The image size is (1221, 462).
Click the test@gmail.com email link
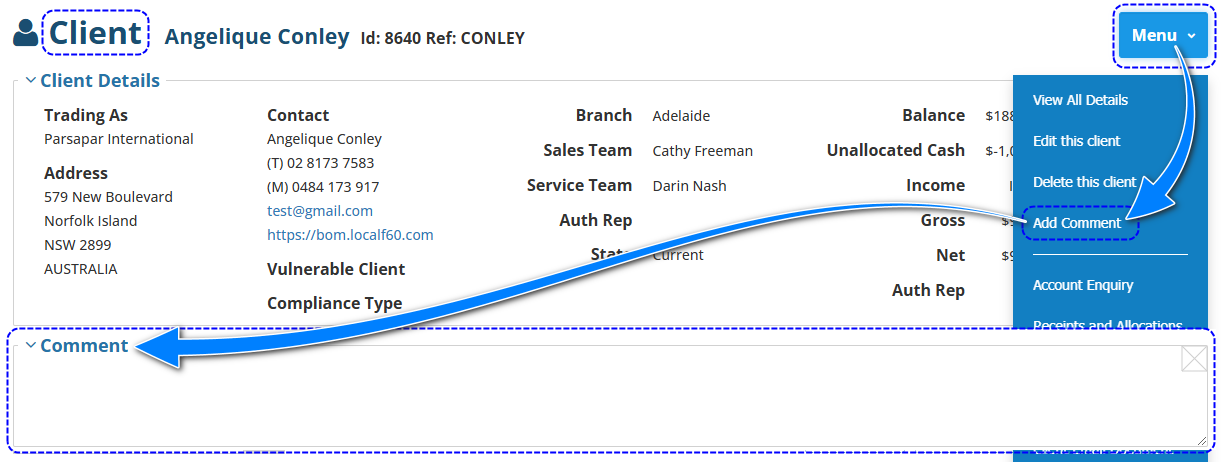(x=320, y=211)
